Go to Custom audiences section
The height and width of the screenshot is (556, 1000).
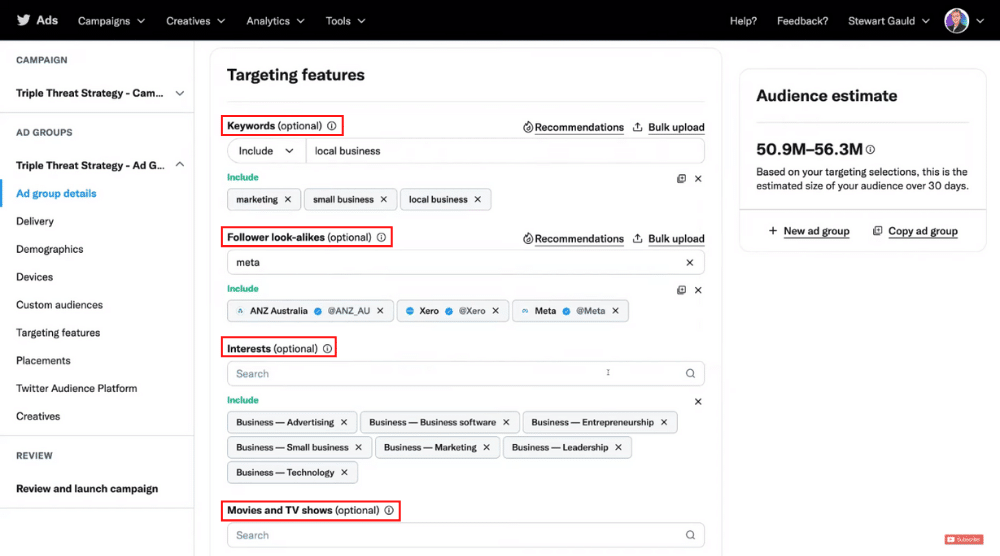59,305
